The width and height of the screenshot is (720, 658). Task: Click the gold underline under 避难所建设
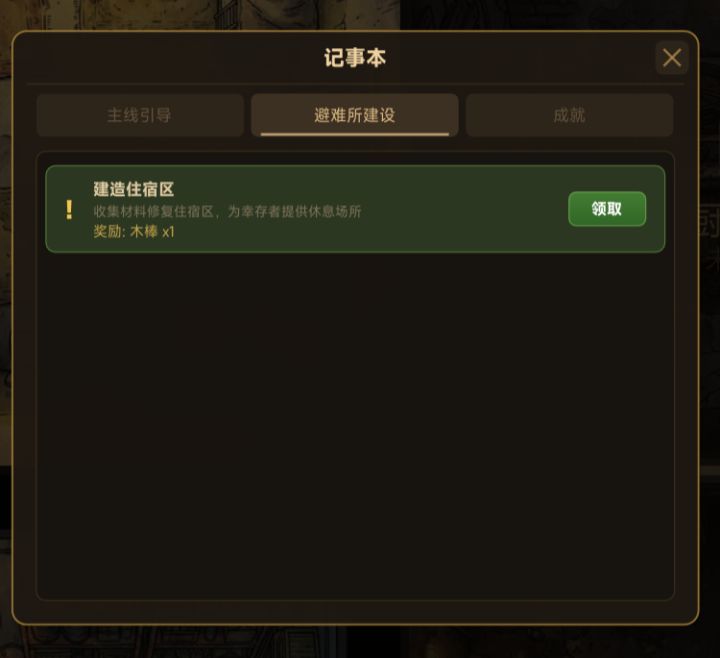[354, 135]
